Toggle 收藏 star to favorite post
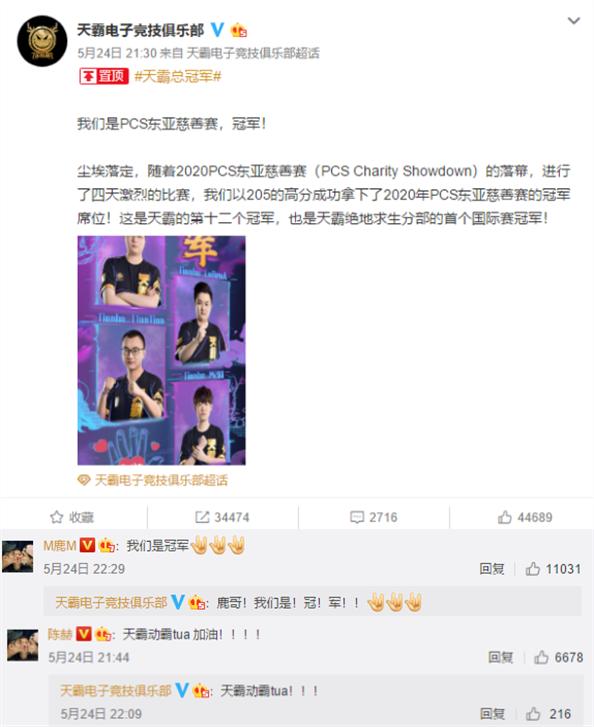 tap(72, 517)
